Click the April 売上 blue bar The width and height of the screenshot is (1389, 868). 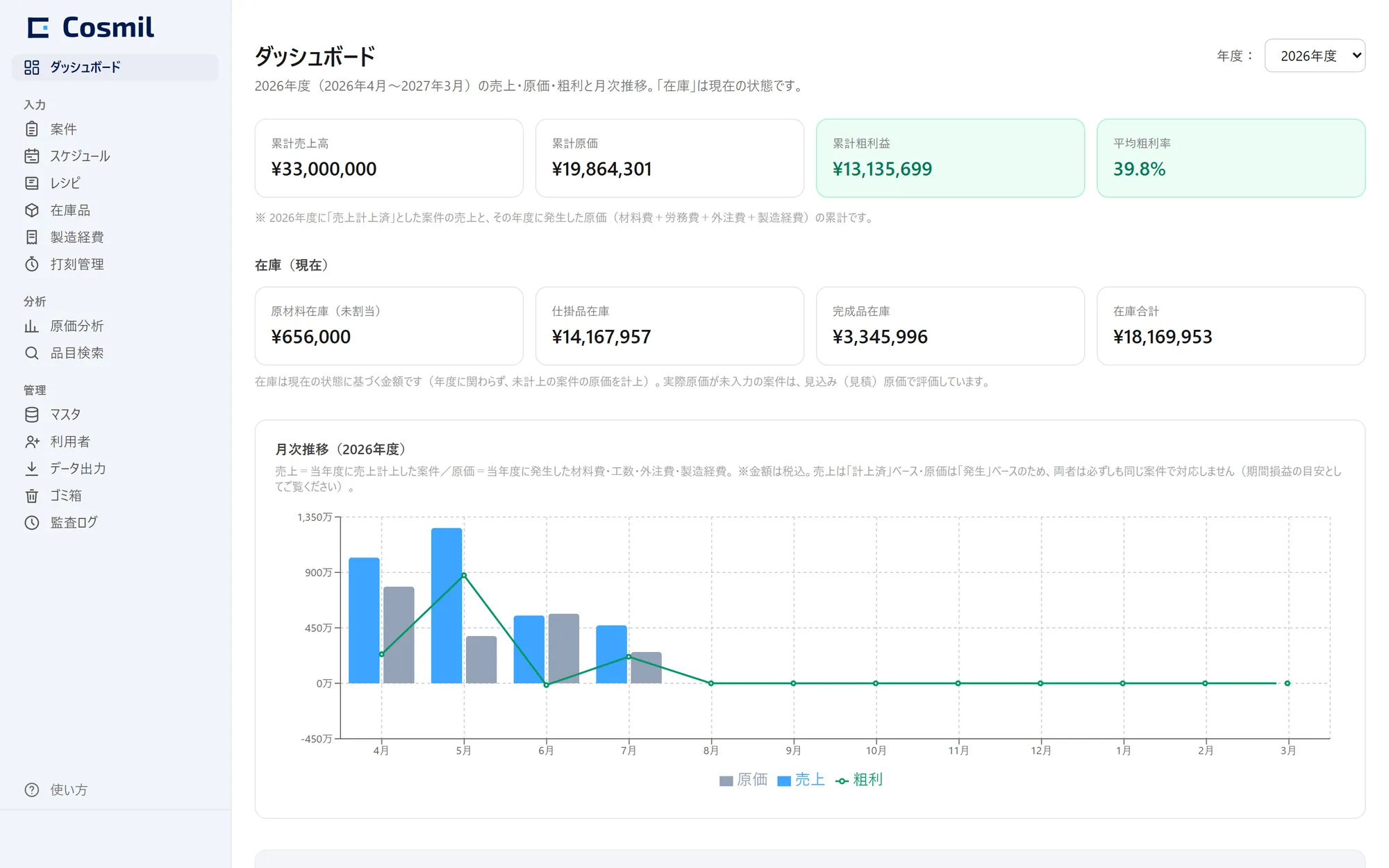tap(364, 621)
